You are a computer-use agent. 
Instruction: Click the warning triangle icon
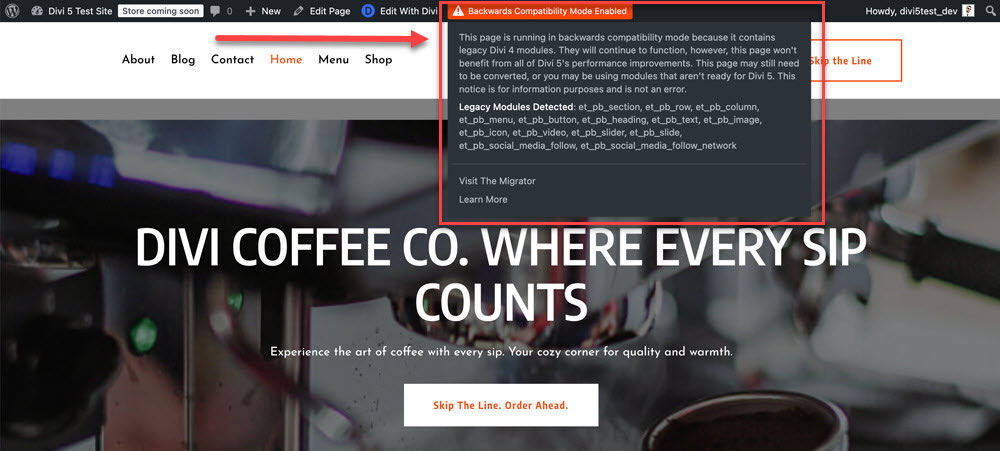coord(457,11)
